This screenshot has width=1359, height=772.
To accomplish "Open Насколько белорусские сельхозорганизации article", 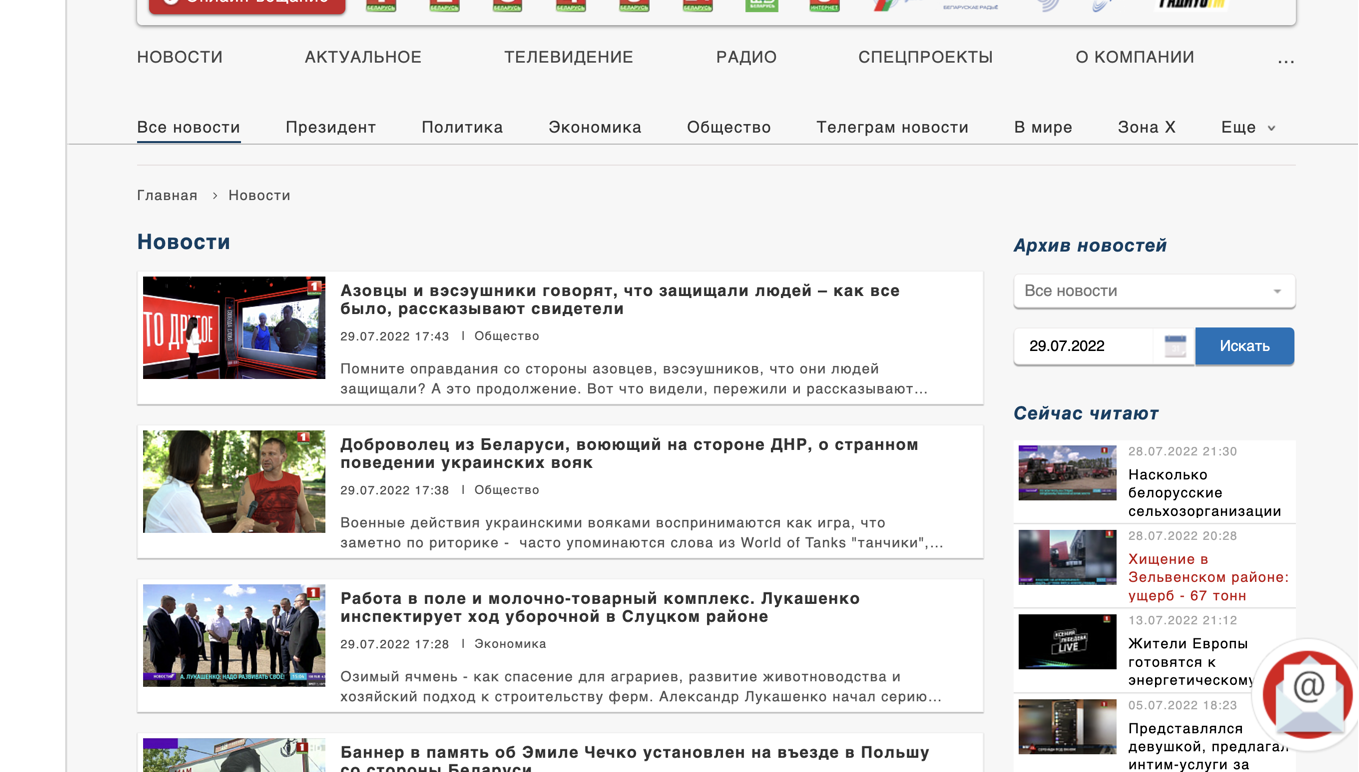I will tap(1205, 493).
